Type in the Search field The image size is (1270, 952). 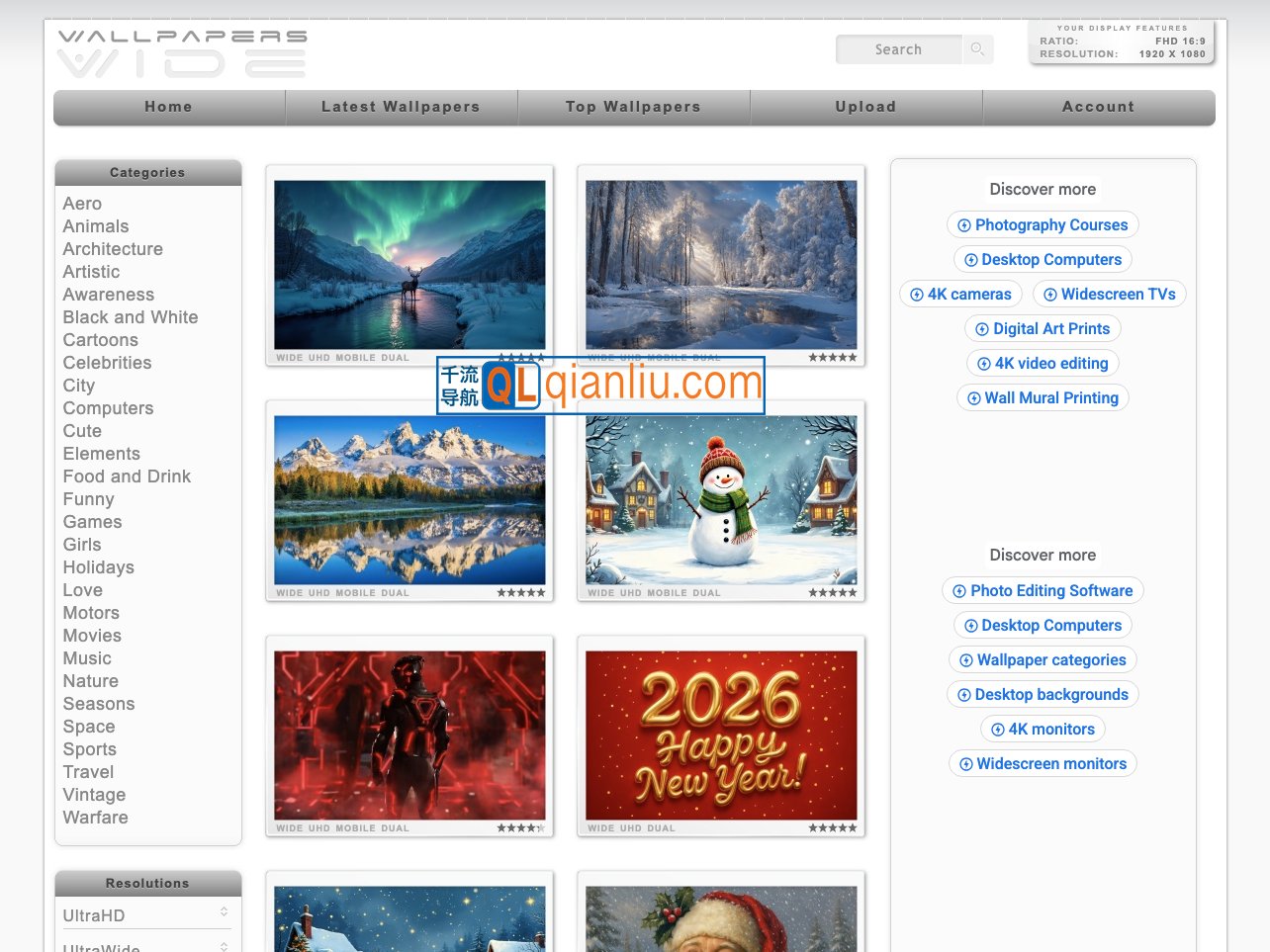898,49
